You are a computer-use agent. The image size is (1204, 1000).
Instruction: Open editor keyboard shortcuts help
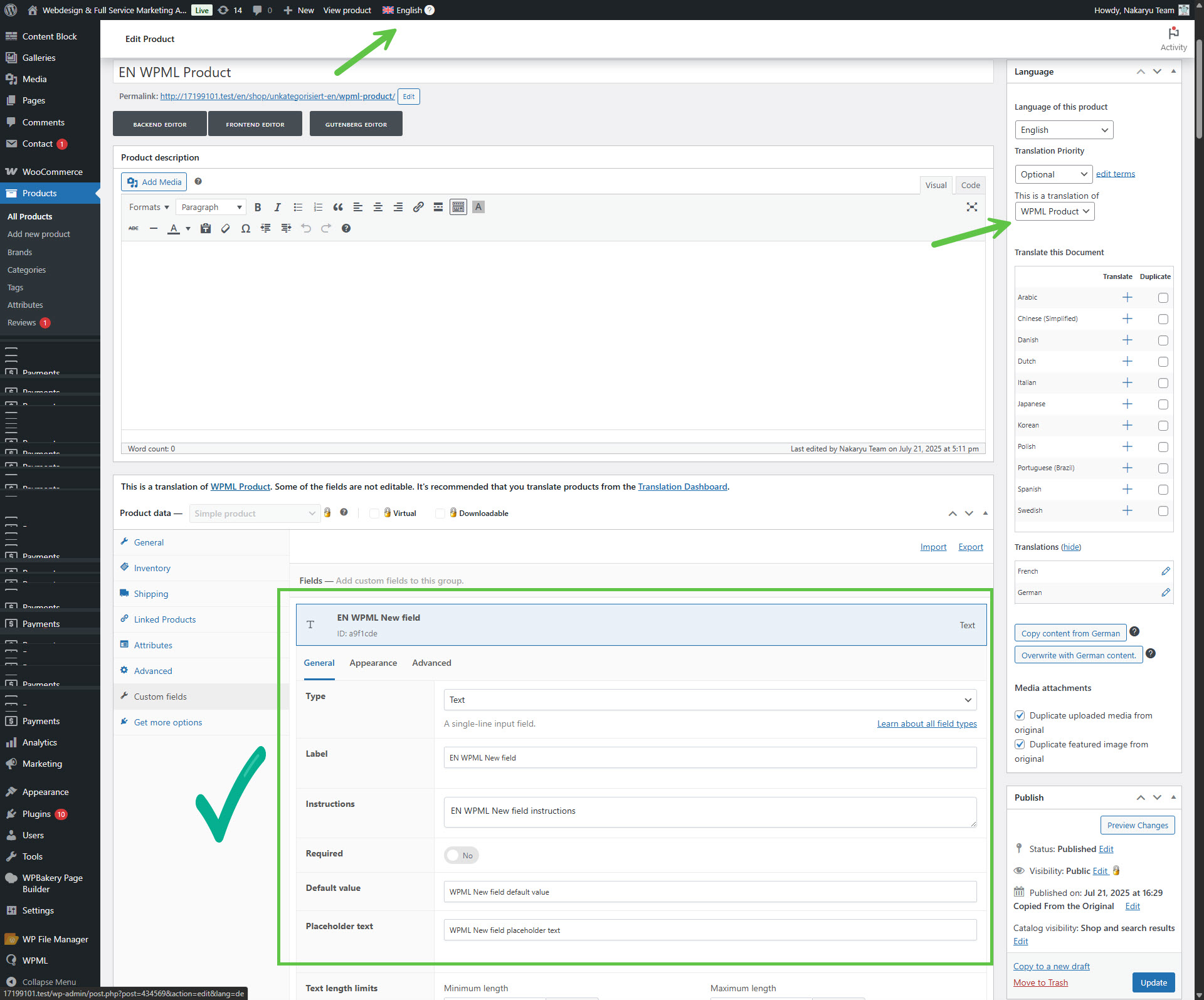tap(346, 228)
